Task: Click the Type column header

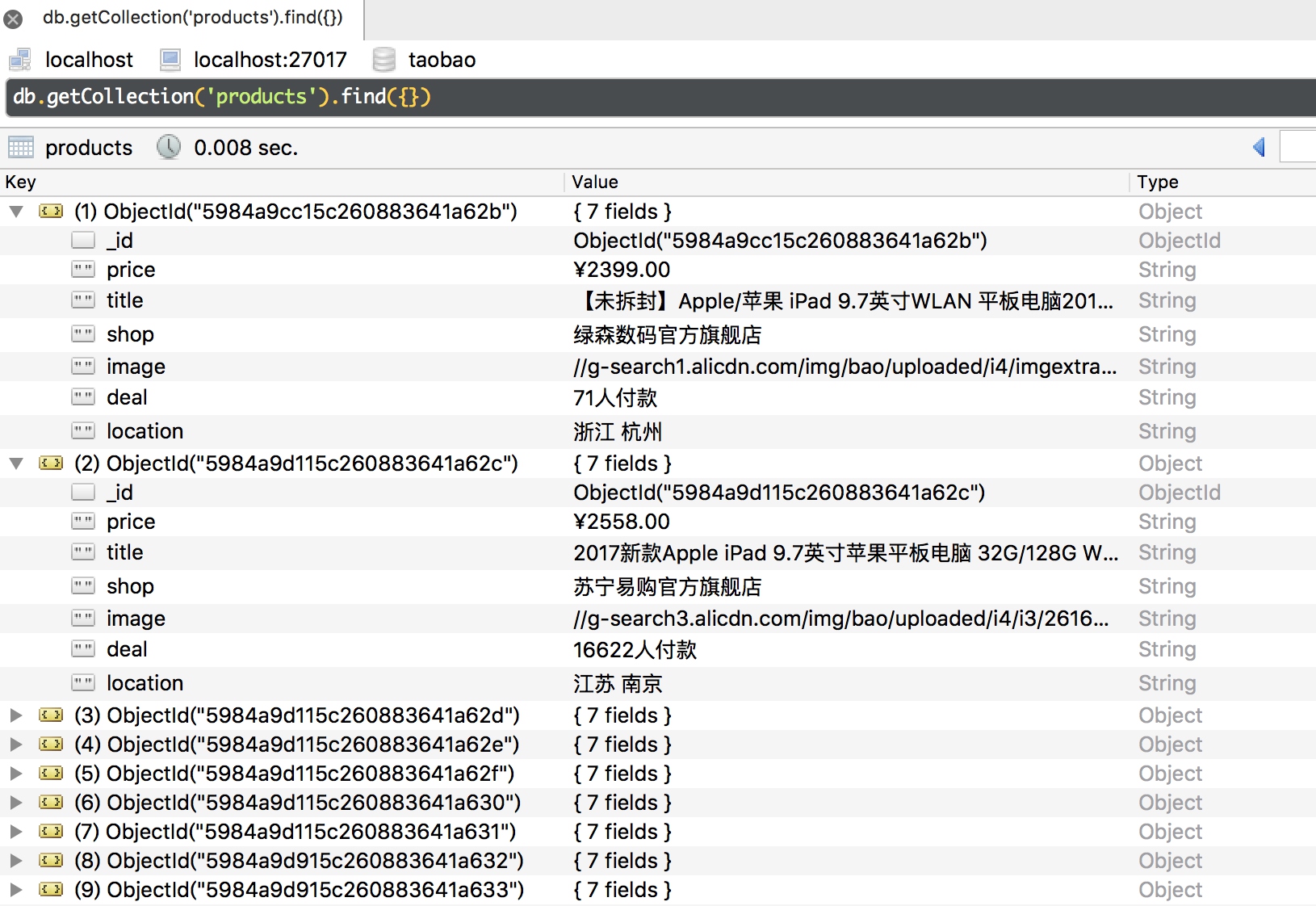Action: pyautogui.click(x=1158, y=182)
